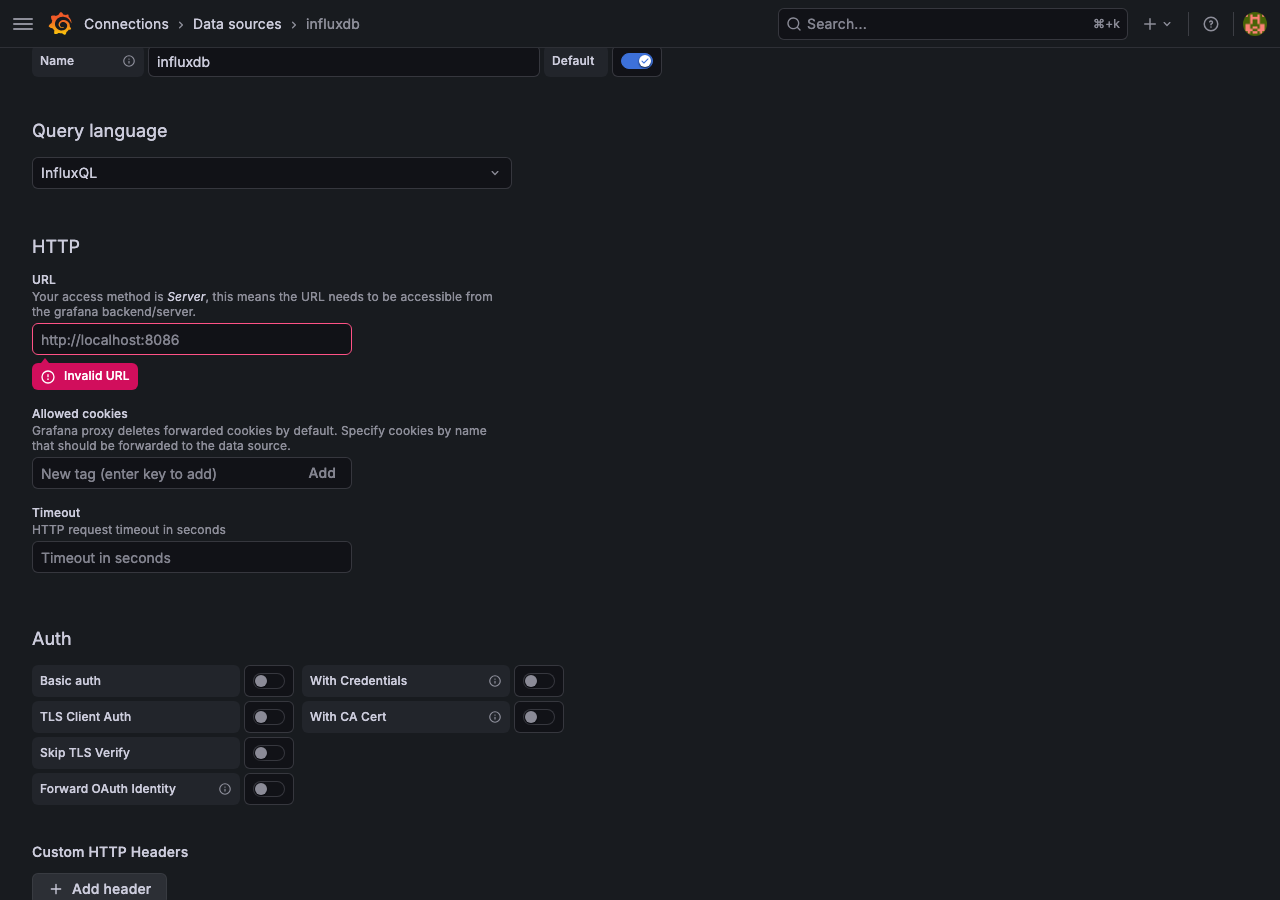Click the Invalid URL error badge

[85, 376]
